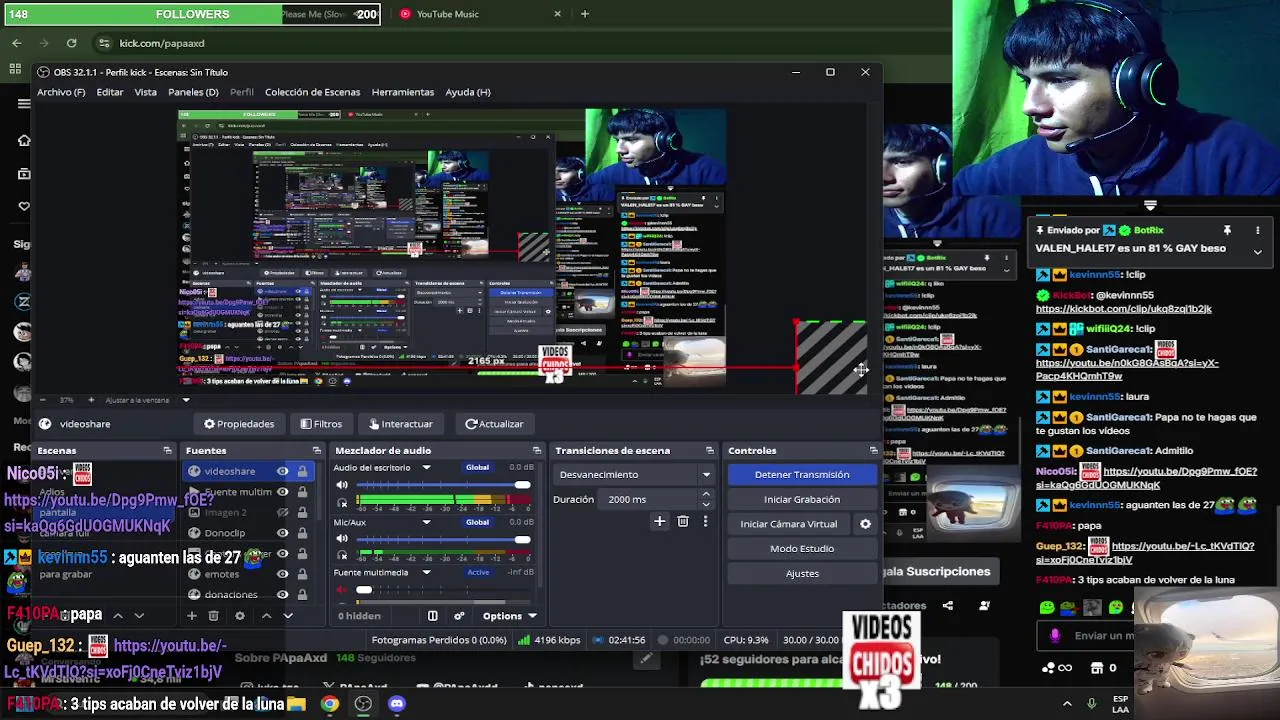Switch audio mixer to vertical layout icon
The height and width of the screenshot is (720, 1280).
click(433, 616)
